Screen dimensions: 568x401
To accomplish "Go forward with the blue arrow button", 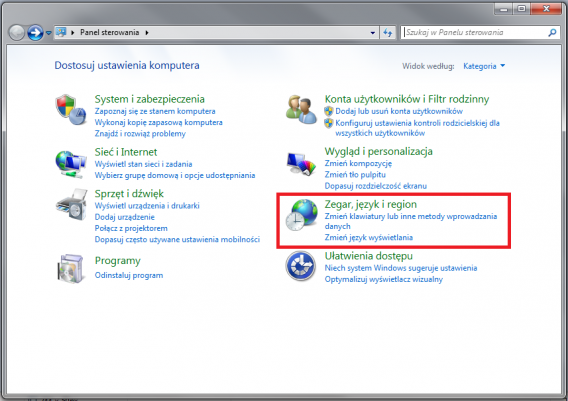I will pyautogui.click(x=36, y=33).
